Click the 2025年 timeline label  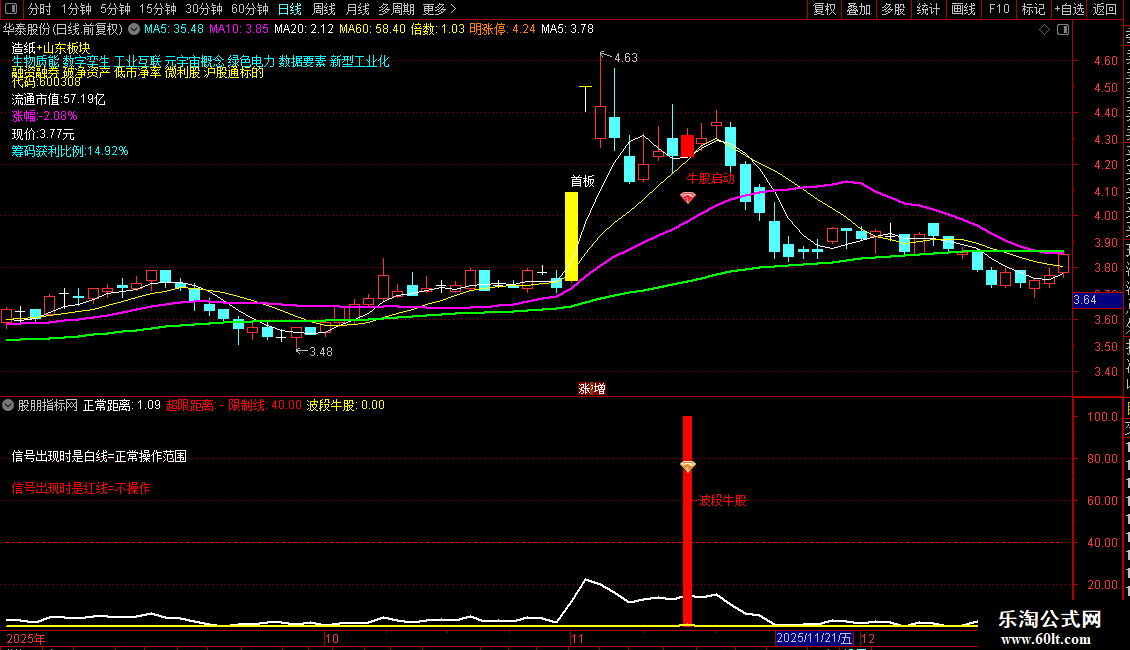(25, 638)
